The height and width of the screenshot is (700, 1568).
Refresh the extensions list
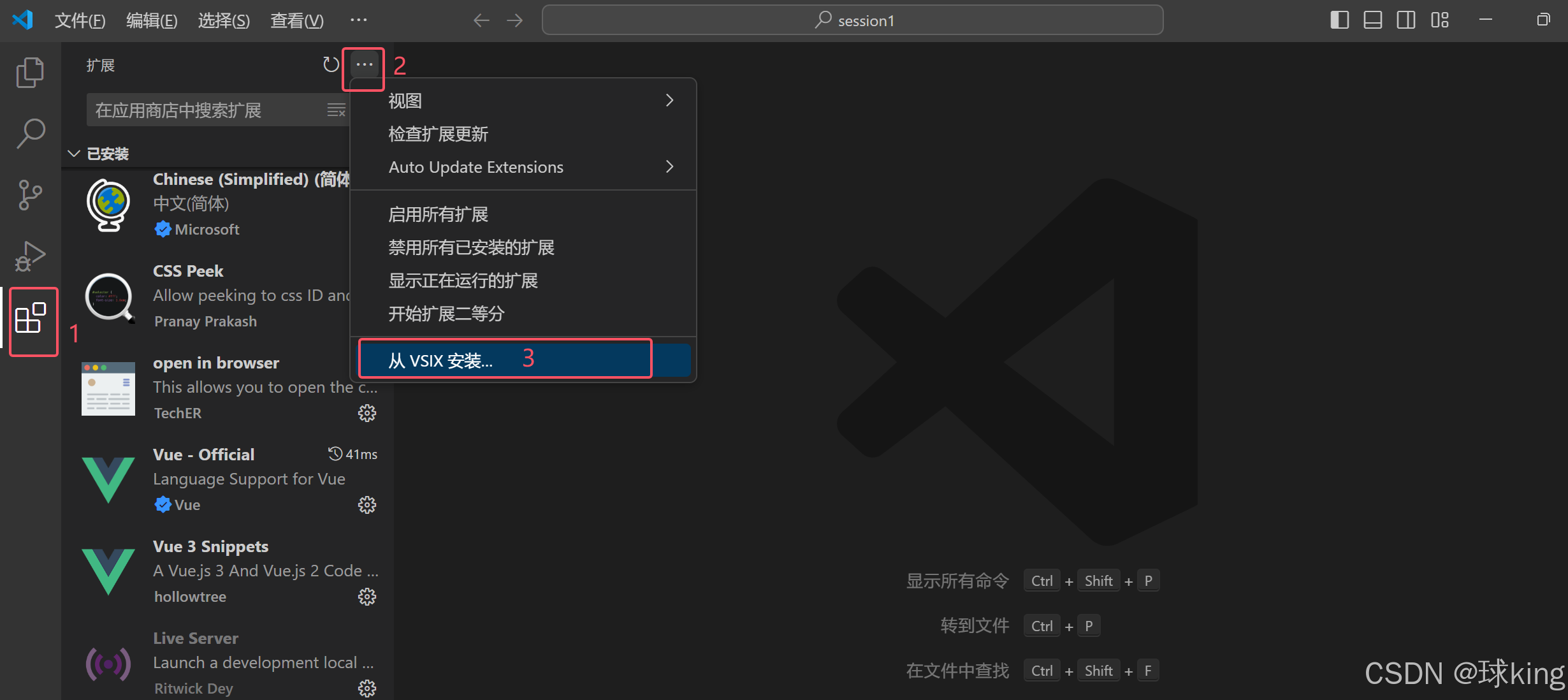point(331,64)
